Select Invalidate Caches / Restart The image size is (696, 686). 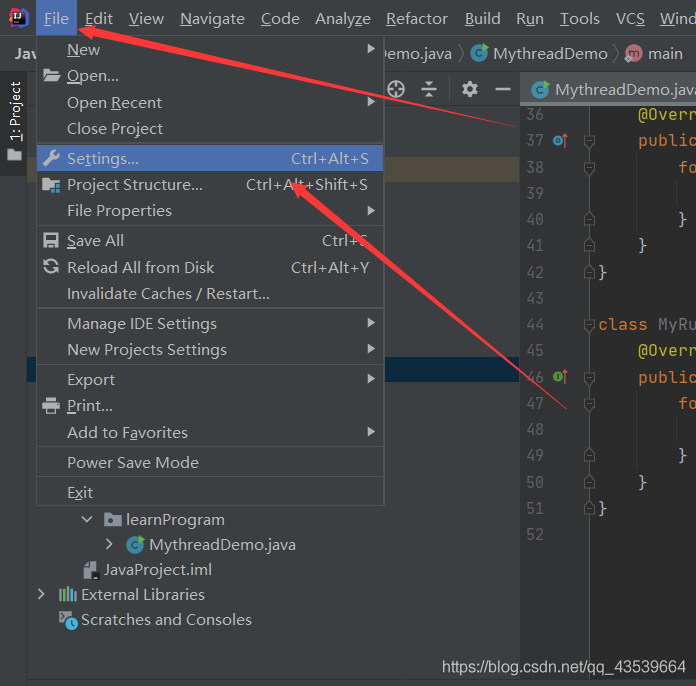point(210,293)
